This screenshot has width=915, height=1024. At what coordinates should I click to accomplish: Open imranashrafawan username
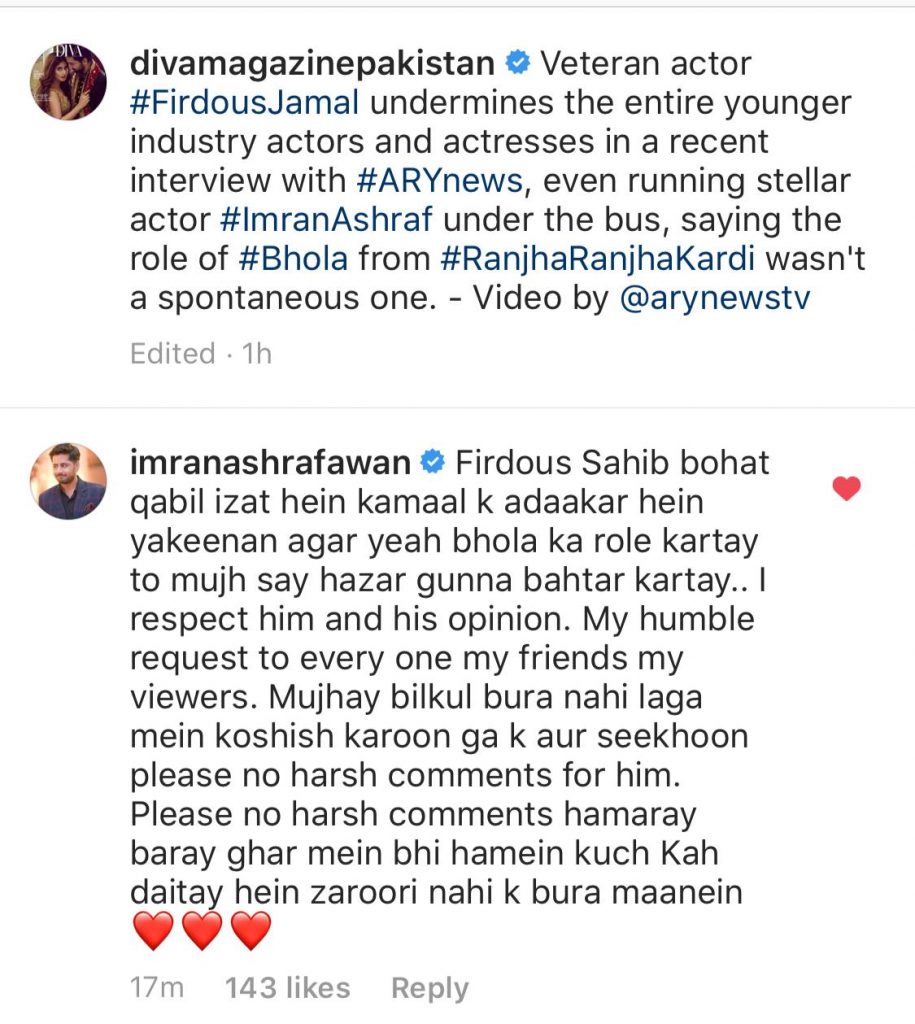tap(270, 462)
